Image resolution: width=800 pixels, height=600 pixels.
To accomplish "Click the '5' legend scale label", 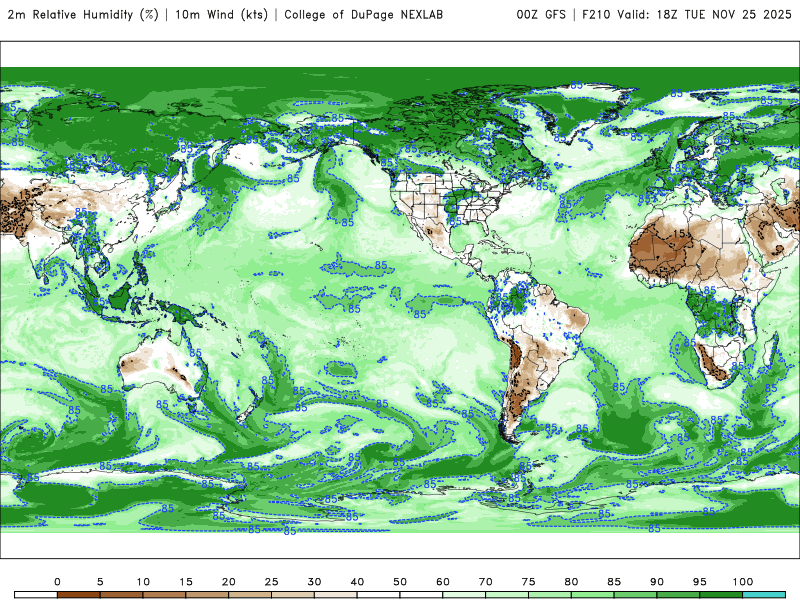I will [x=100, y=582].
